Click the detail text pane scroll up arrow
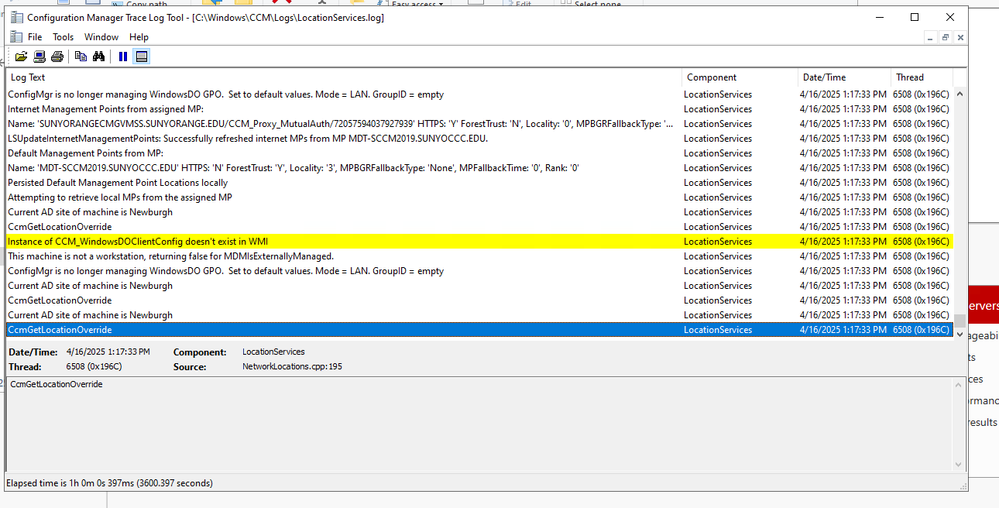 point(958,384)
